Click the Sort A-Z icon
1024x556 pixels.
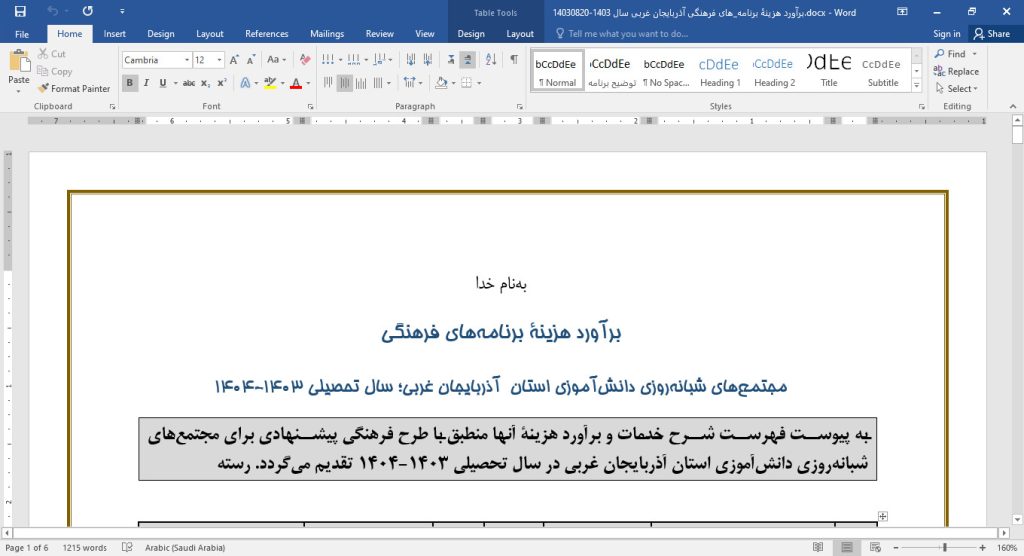492,60
